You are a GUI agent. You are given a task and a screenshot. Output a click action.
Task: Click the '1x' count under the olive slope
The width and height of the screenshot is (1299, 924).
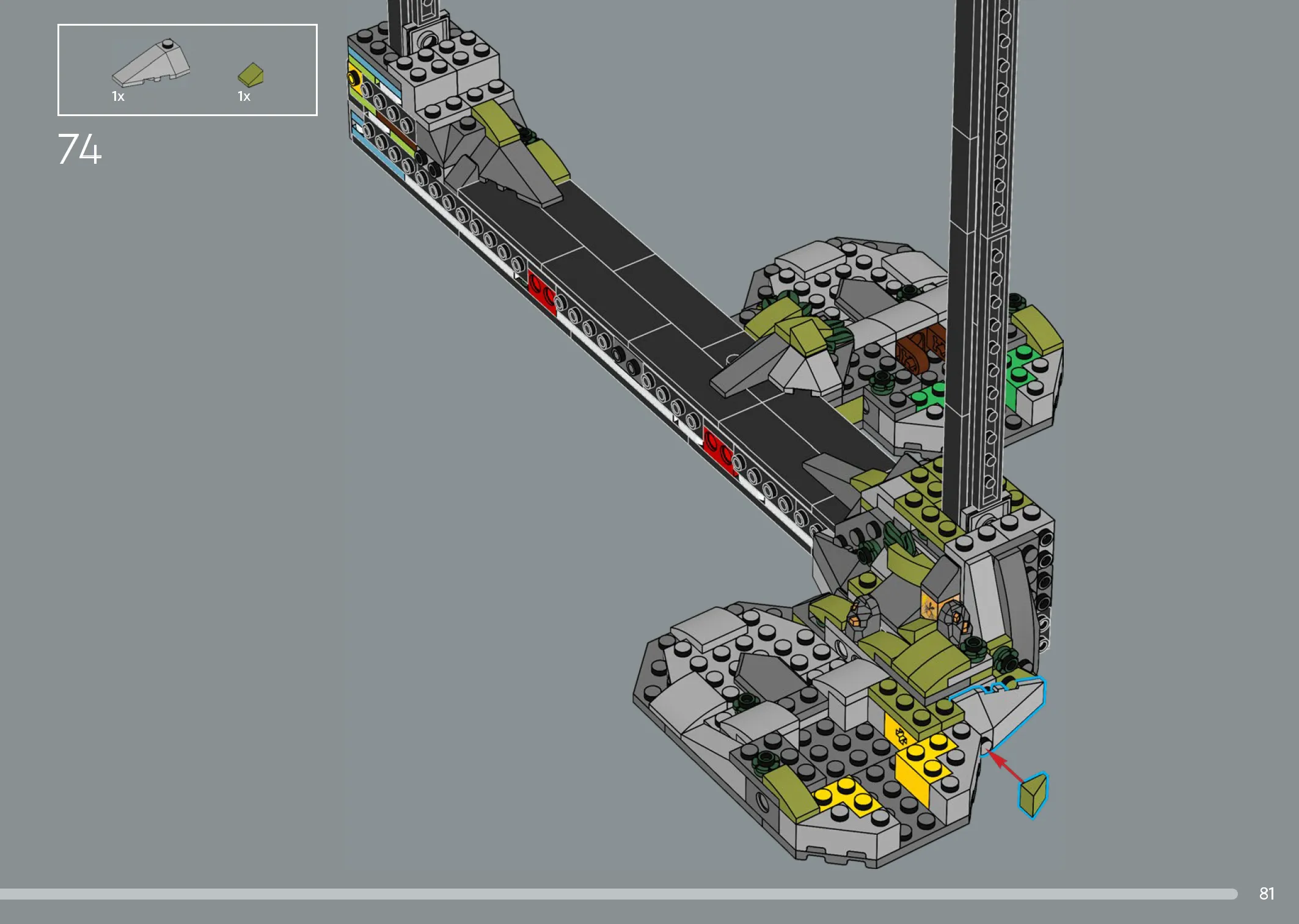coord(244,97)
